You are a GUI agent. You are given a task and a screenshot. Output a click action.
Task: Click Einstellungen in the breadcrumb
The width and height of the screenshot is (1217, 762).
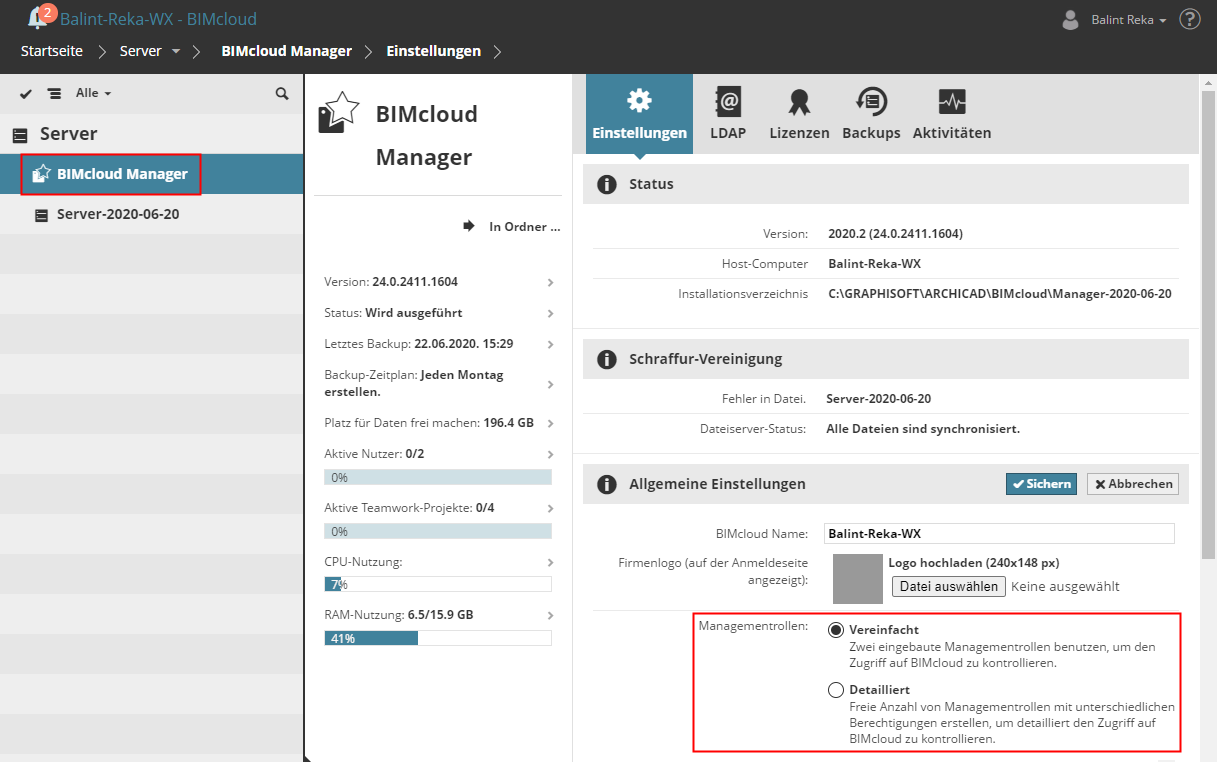(x=433, y=51)
